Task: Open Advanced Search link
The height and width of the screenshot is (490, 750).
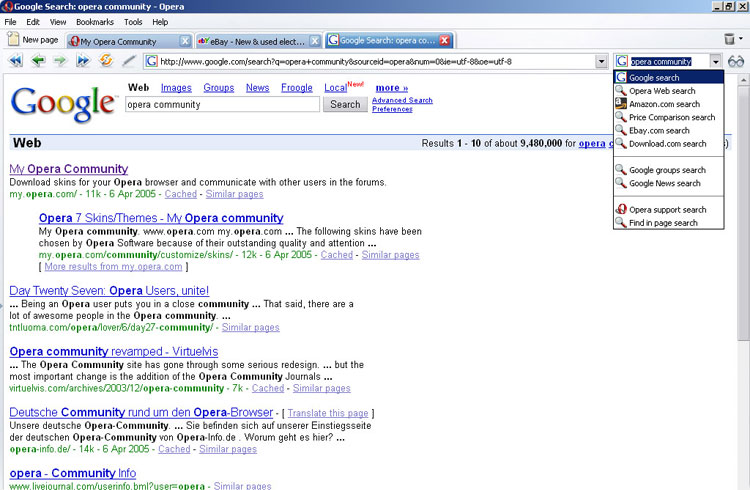Action: [x=402, y=100]
